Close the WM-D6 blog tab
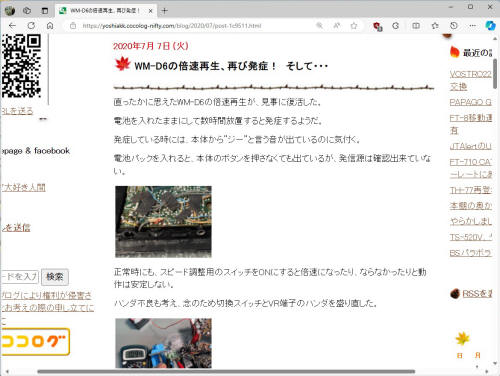 [x=150, y=11]
